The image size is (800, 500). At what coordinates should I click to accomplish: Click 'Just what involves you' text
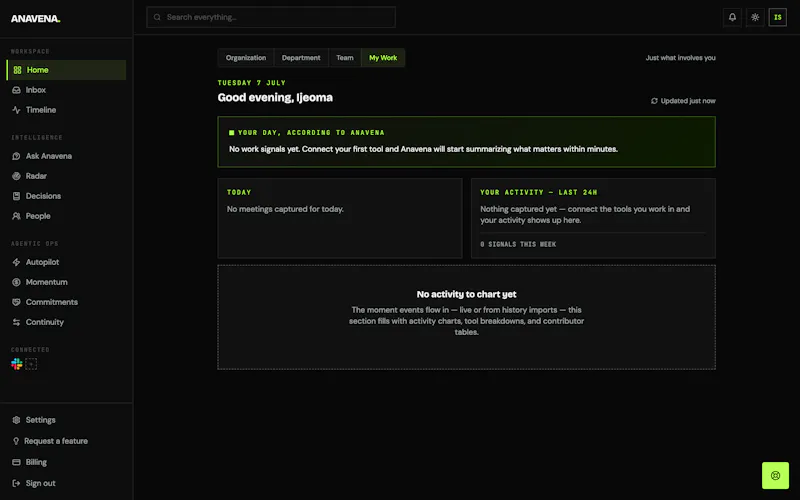(x=681, y=58)
